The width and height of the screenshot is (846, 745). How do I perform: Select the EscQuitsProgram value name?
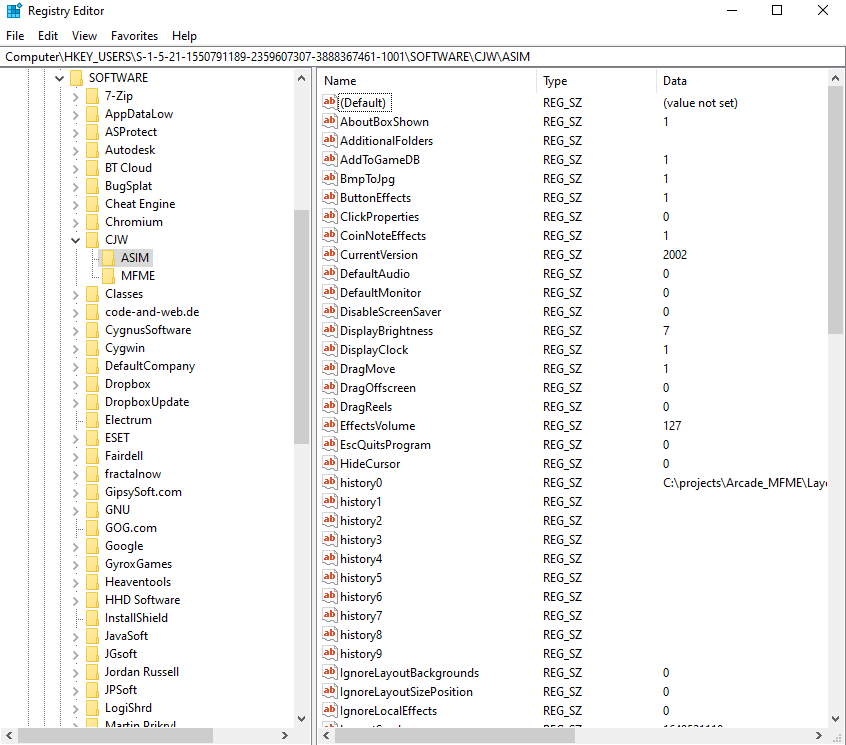coord(385,445)
